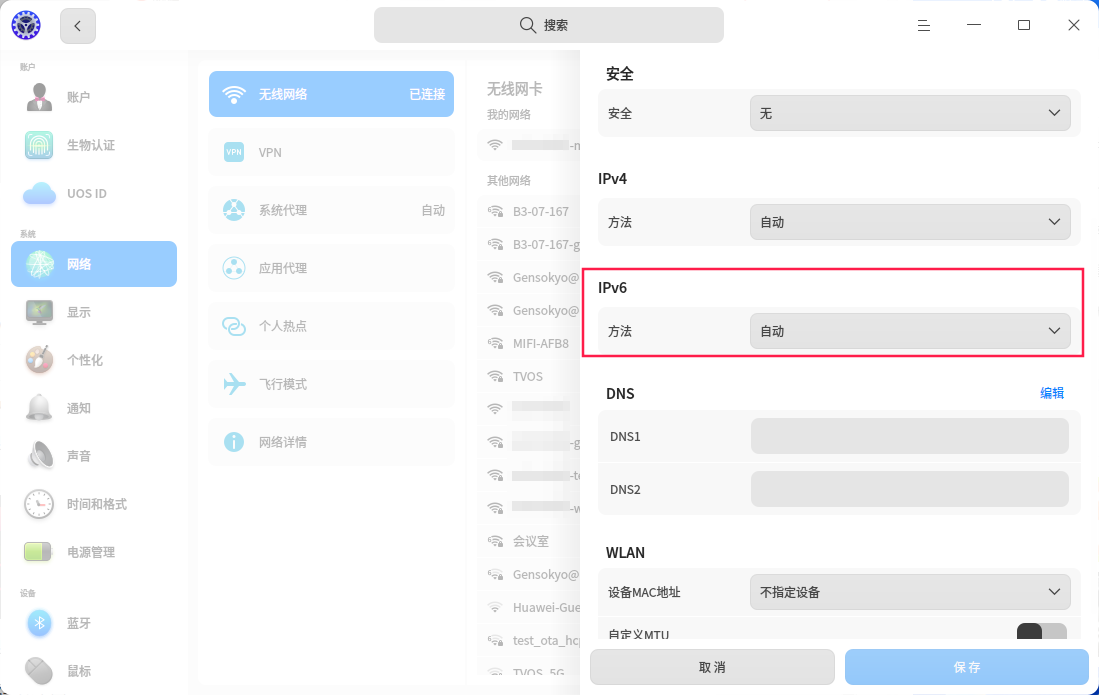
Task: Select the Huawei-Gue wireless network
Action: tap(530, 607)
